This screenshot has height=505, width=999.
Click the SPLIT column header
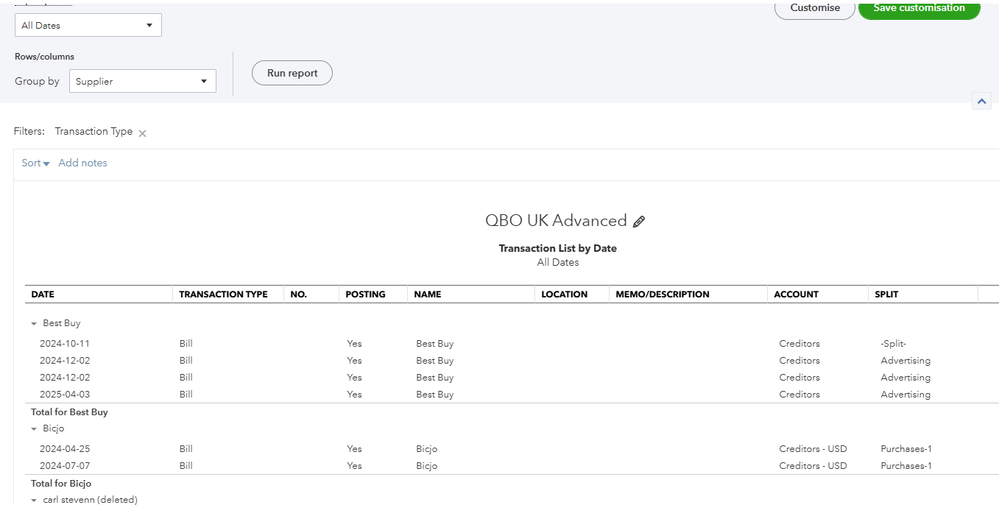click(x=885, y=295)
